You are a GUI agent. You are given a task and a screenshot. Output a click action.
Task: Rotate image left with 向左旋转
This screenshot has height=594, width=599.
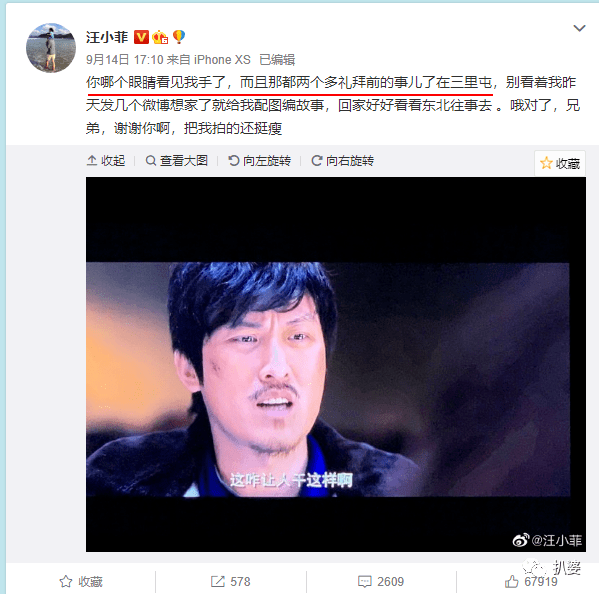[259, 161]
